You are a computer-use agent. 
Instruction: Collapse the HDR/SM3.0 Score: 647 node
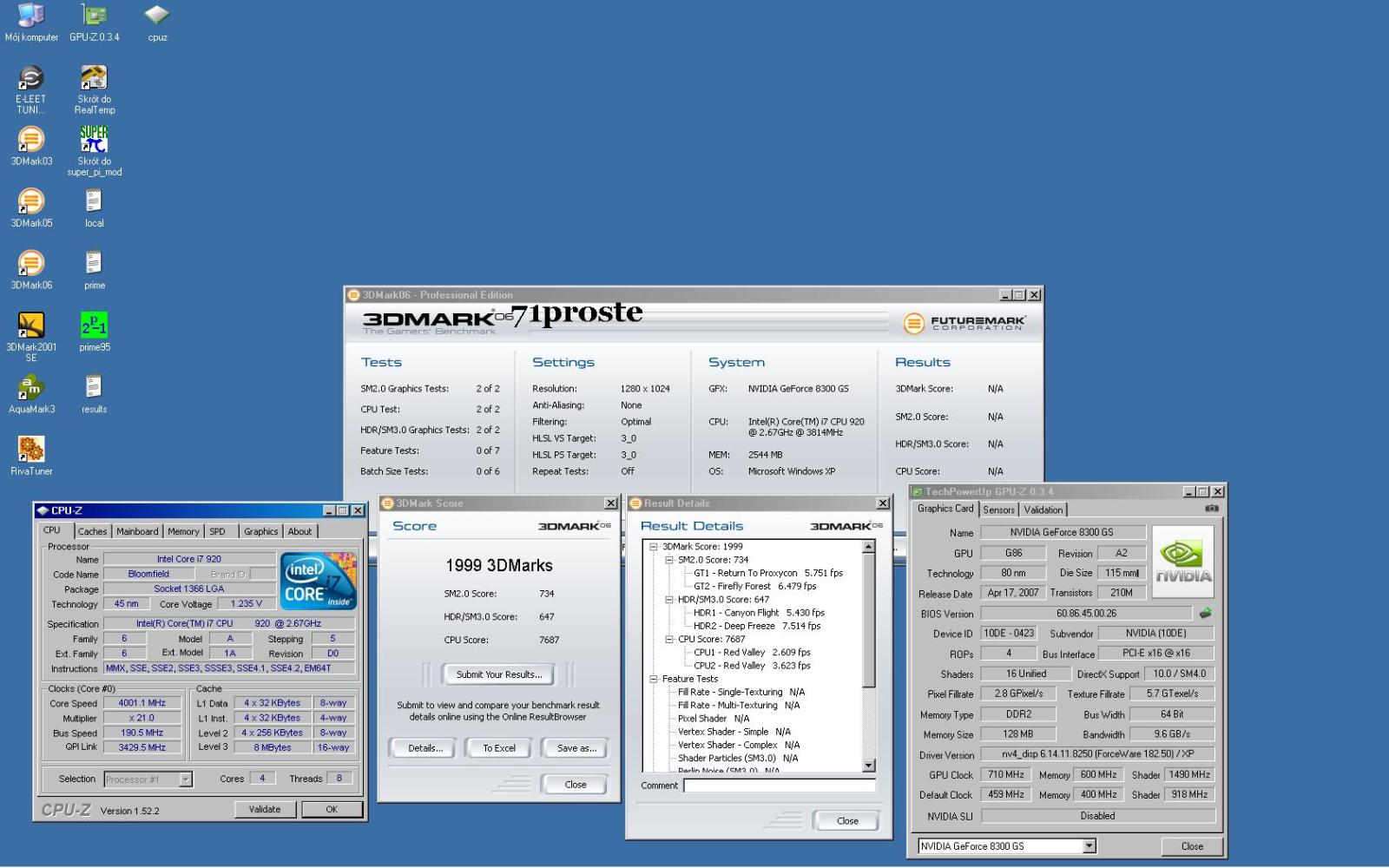click(x=669, y=600)
